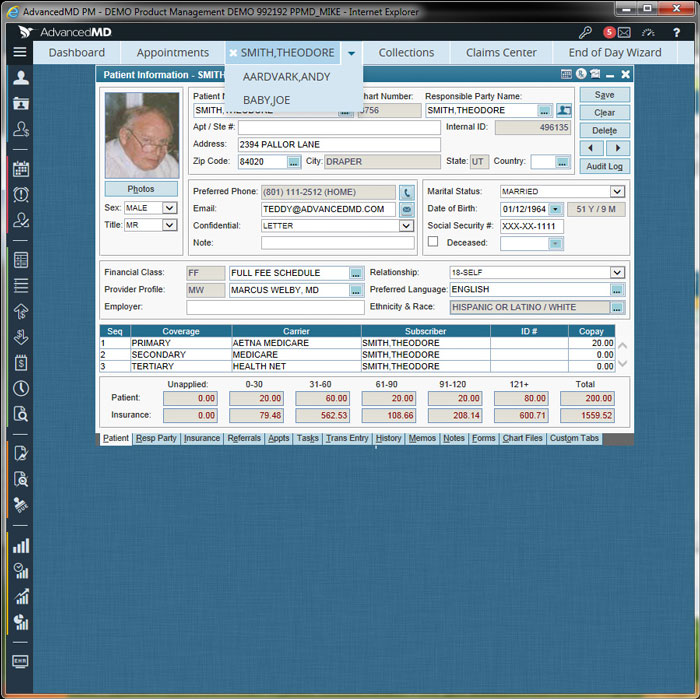Click the EHR icon at sidebar bottom

[x=20, y=661]
